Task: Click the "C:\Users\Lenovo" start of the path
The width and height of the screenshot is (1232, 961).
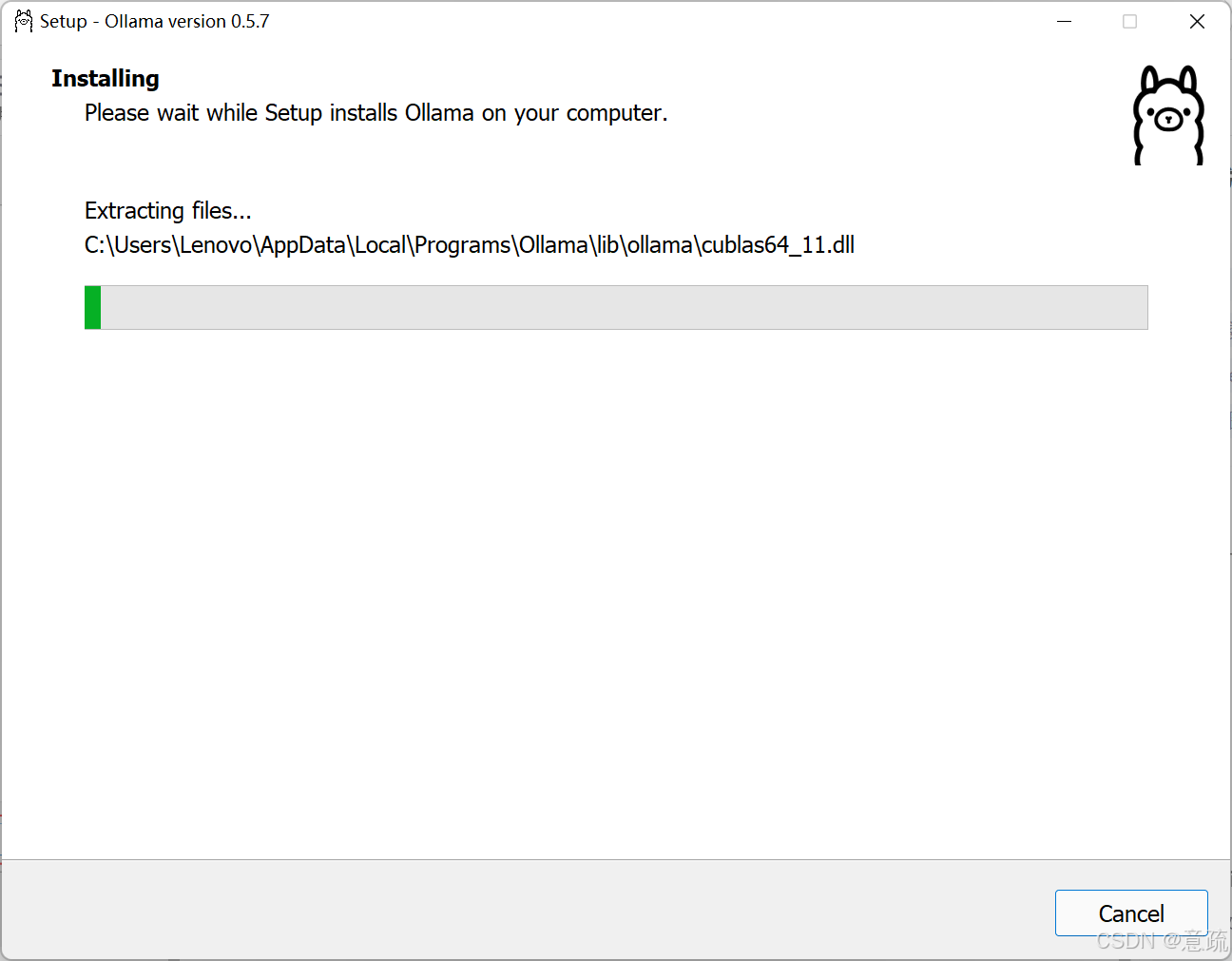Action: (169, 245)
